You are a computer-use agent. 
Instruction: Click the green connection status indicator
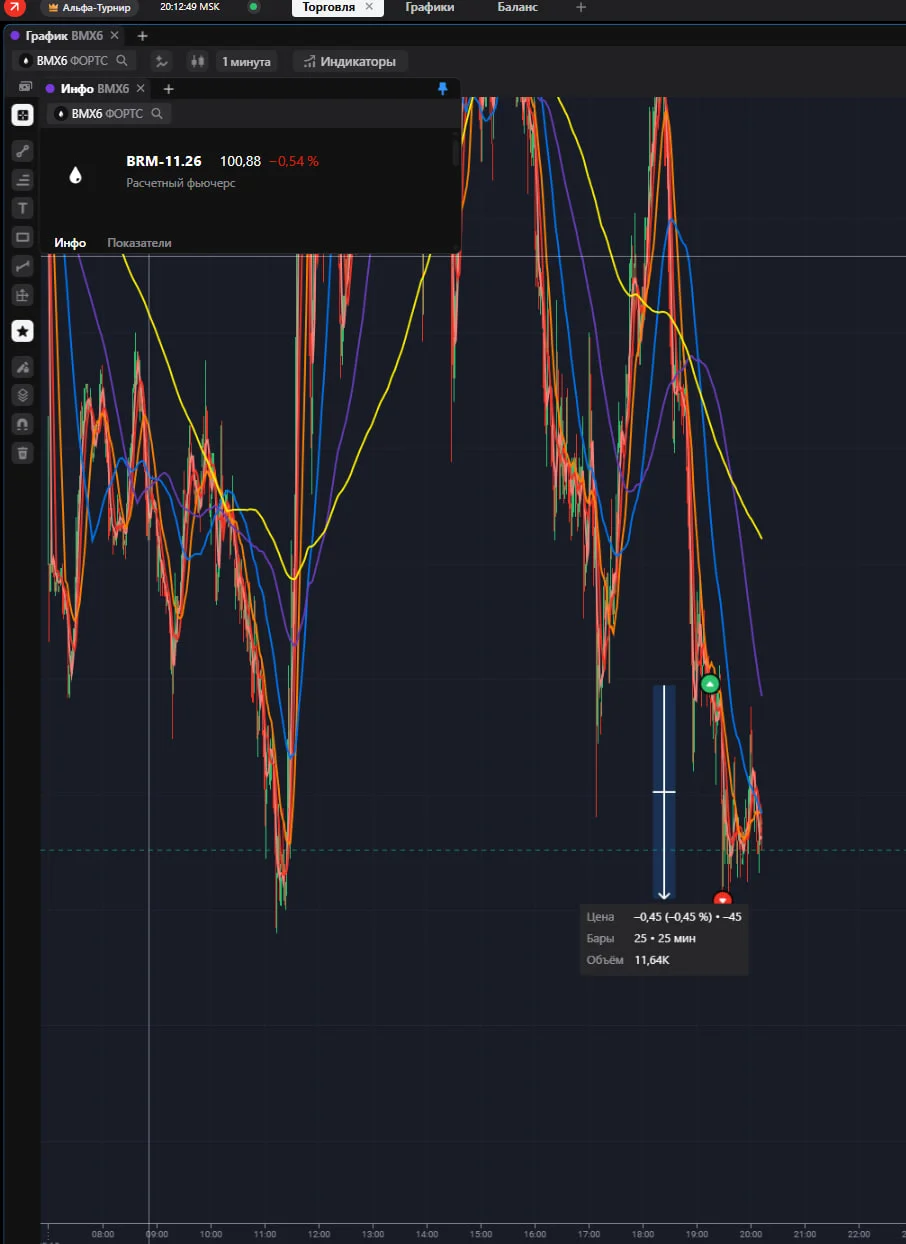pyautogui.click(x=253, y=7)
